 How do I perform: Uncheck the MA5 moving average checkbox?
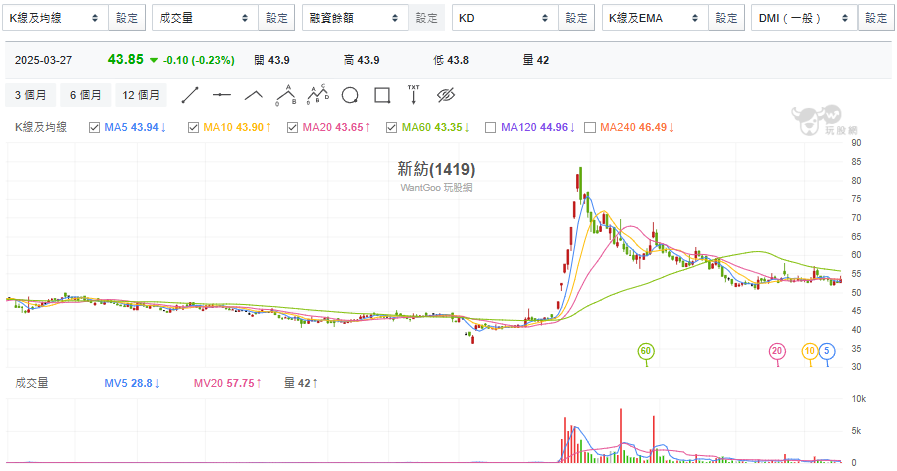(x=95, y=128)
